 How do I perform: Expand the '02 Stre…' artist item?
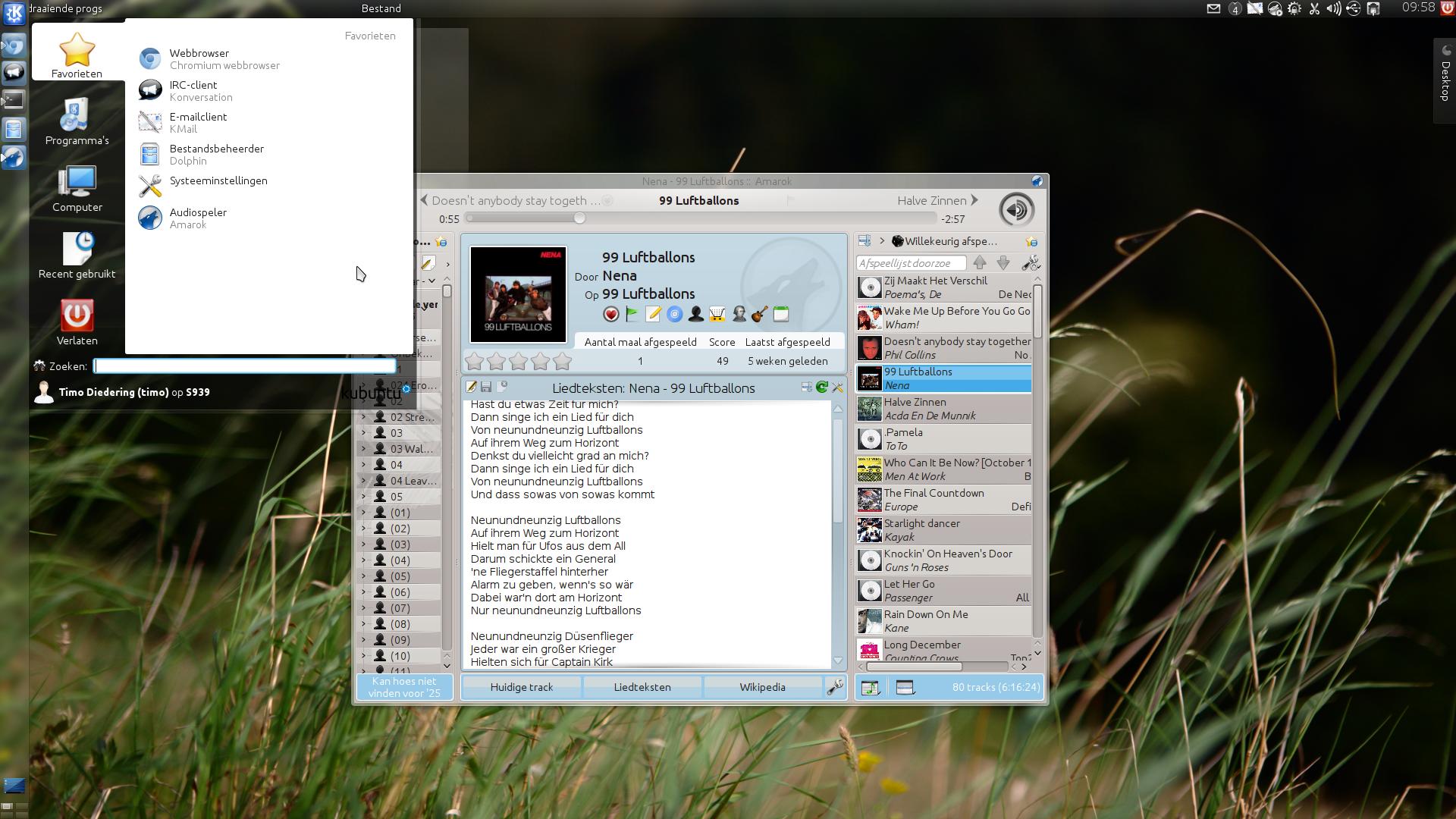[363, 416]
